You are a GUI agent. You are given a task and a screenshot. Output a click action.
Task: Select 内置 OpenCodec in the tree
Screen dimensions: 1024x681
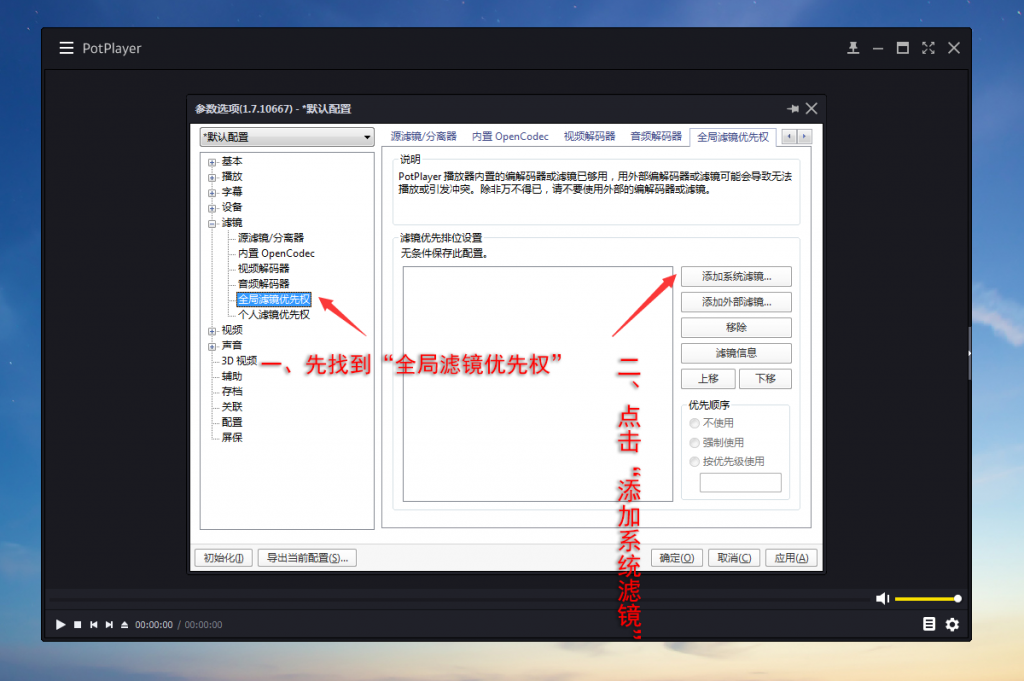click(276, 253)
